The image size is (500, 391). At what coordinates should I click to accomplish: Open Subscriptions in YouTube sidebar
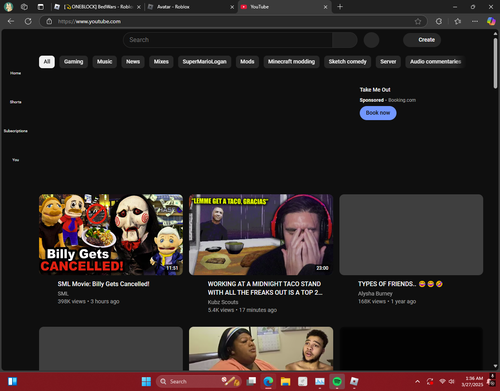[15, 131]
